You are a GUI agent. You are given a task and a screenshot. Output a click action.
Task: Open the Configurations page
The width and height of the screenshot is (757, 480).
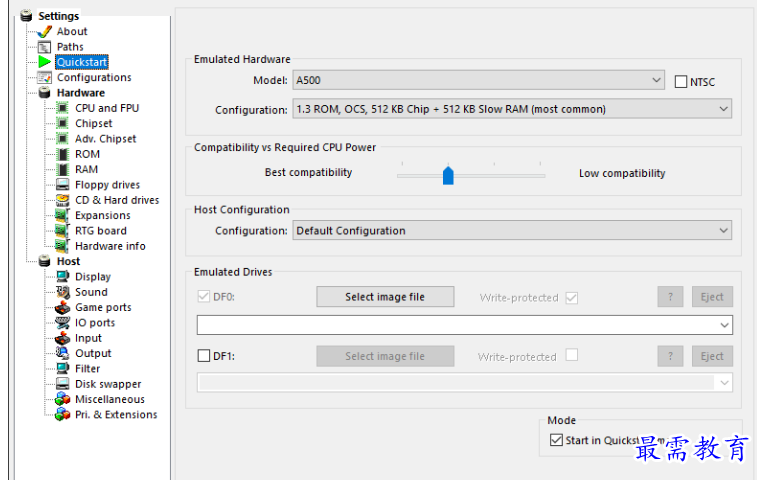click(x=94, y=77)
